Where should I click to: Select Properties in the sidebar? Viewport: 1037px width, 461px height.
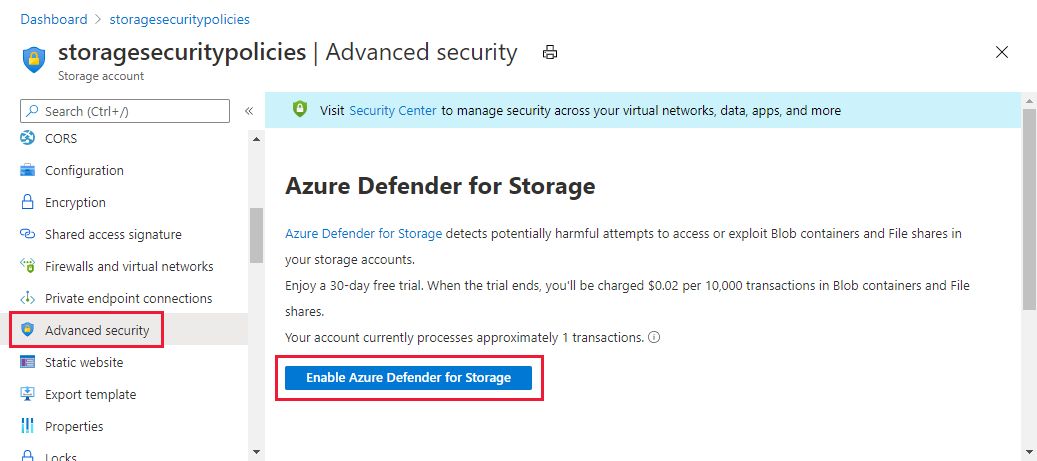click(x=74, y=426)
